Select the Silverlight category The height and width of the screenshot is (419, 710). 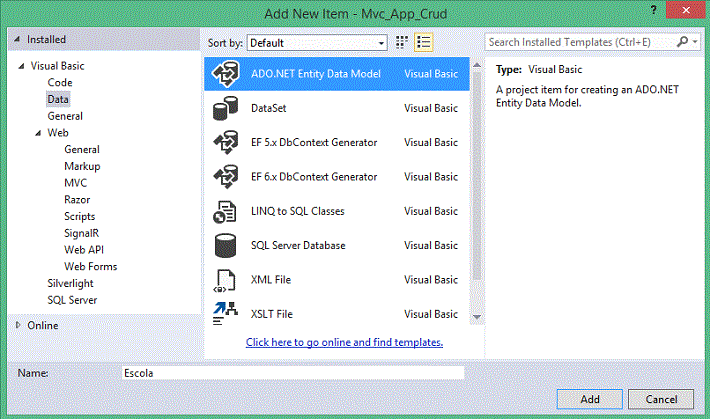point(70,284)
